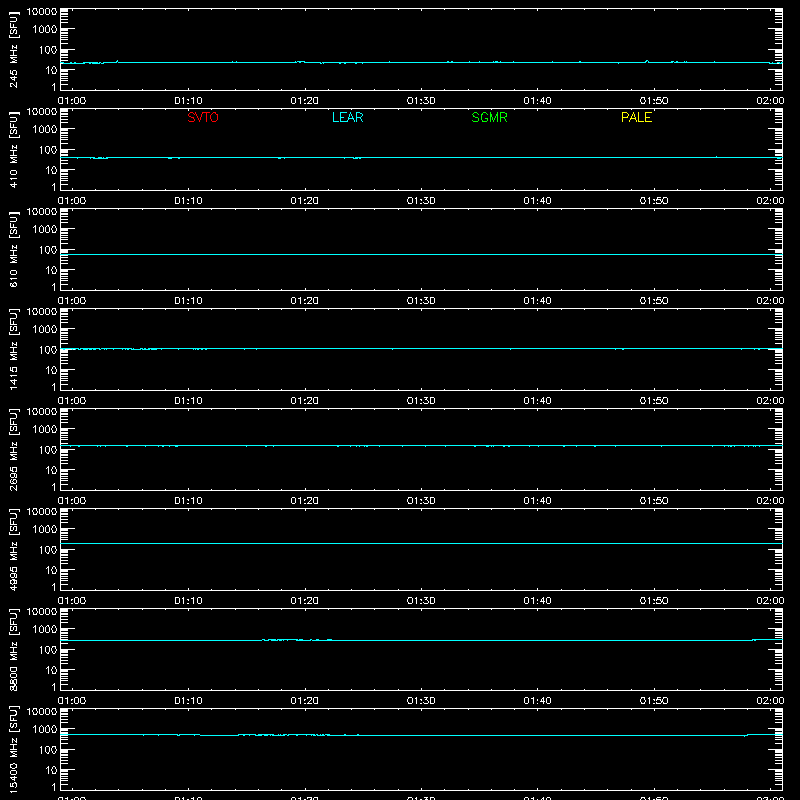Image resolution: width=800 pixels, height=800 pixels.
Task: Select the 410 MHz [SFU] axis title
Action: 14,150
